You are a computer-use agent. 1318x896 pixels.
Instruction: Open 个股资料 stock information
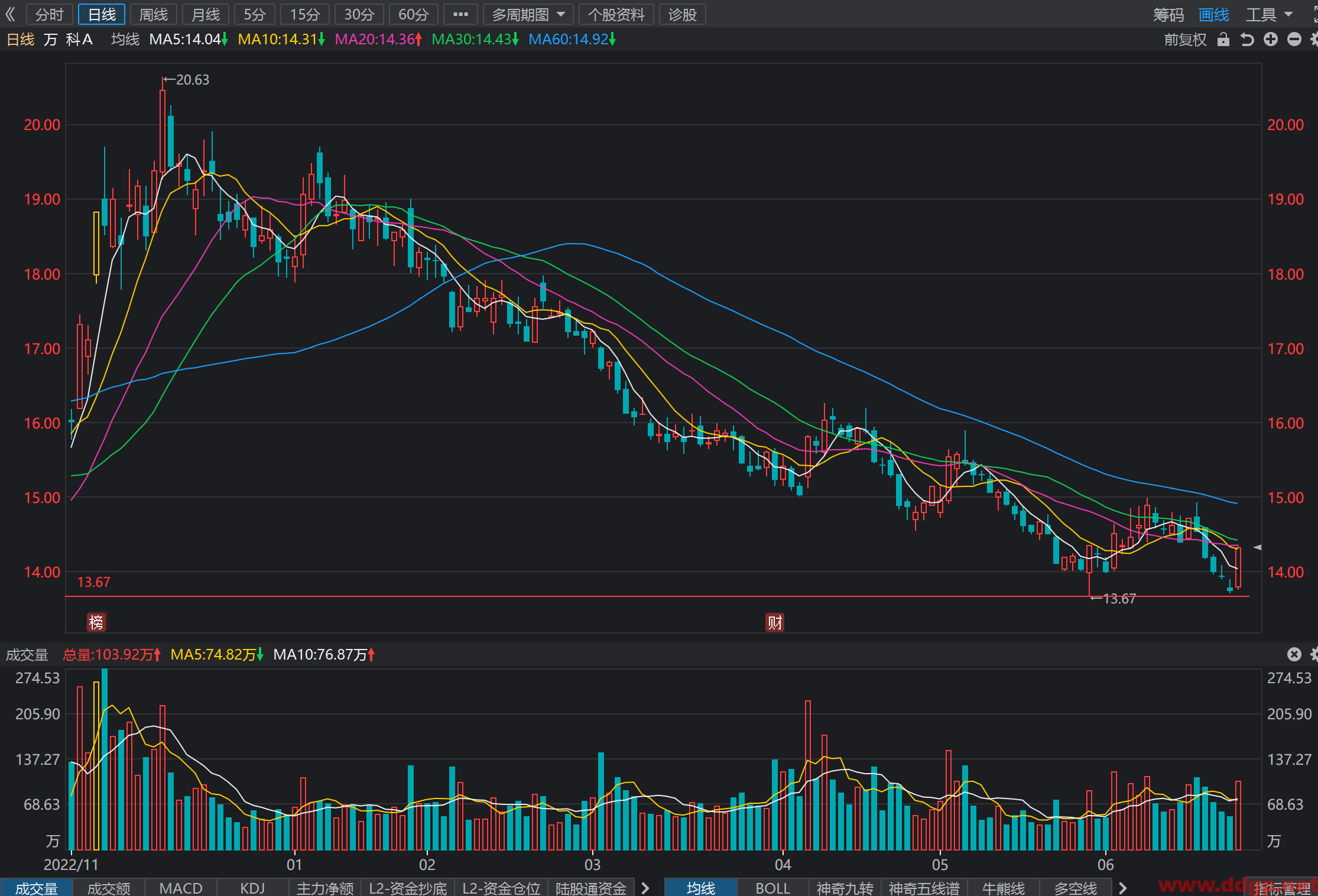click(616, 14)
